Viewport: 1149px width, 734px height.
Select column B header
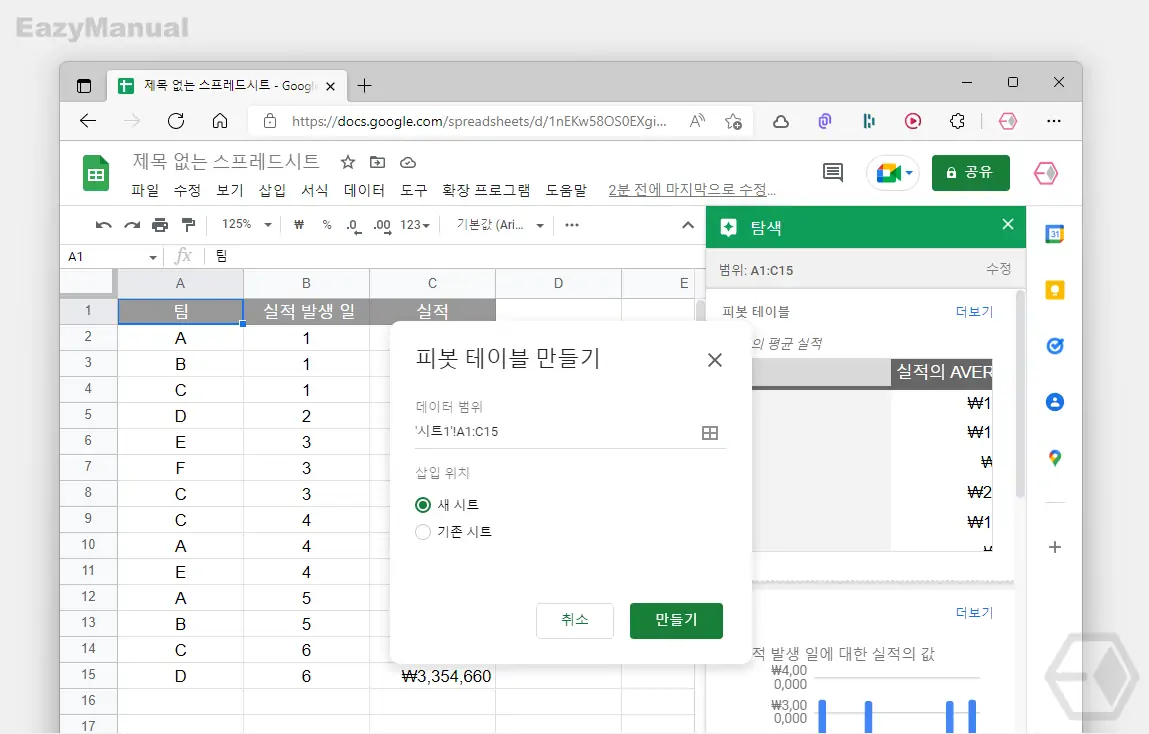(x=306, y=283)
